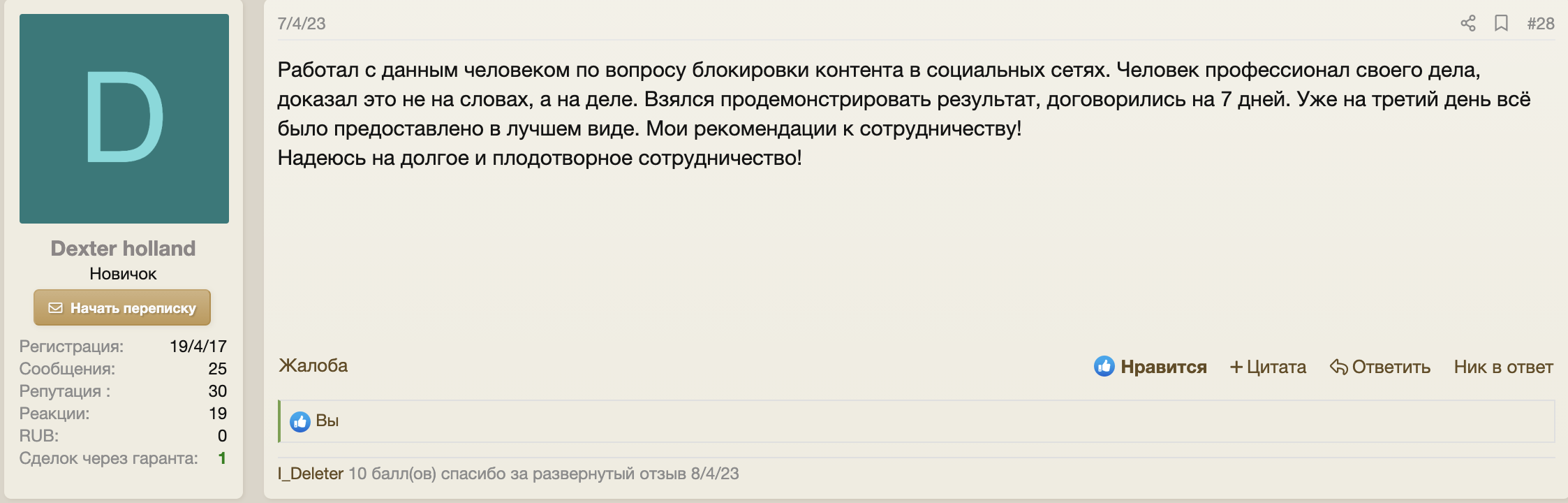Report the post via Жалоба
Screen dimensions: 1568x503
coord(313,365)
